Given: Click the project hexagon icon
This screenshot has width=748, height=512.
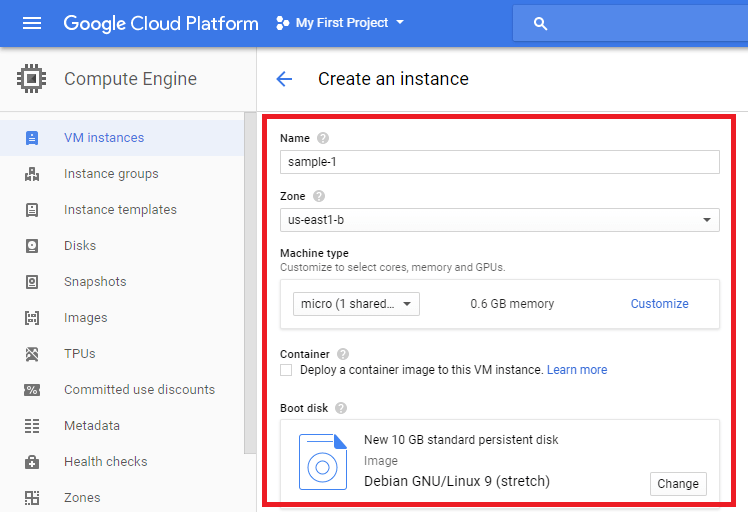Looking at the screenshot, I should pyautogui.click(x=282, y=23).
